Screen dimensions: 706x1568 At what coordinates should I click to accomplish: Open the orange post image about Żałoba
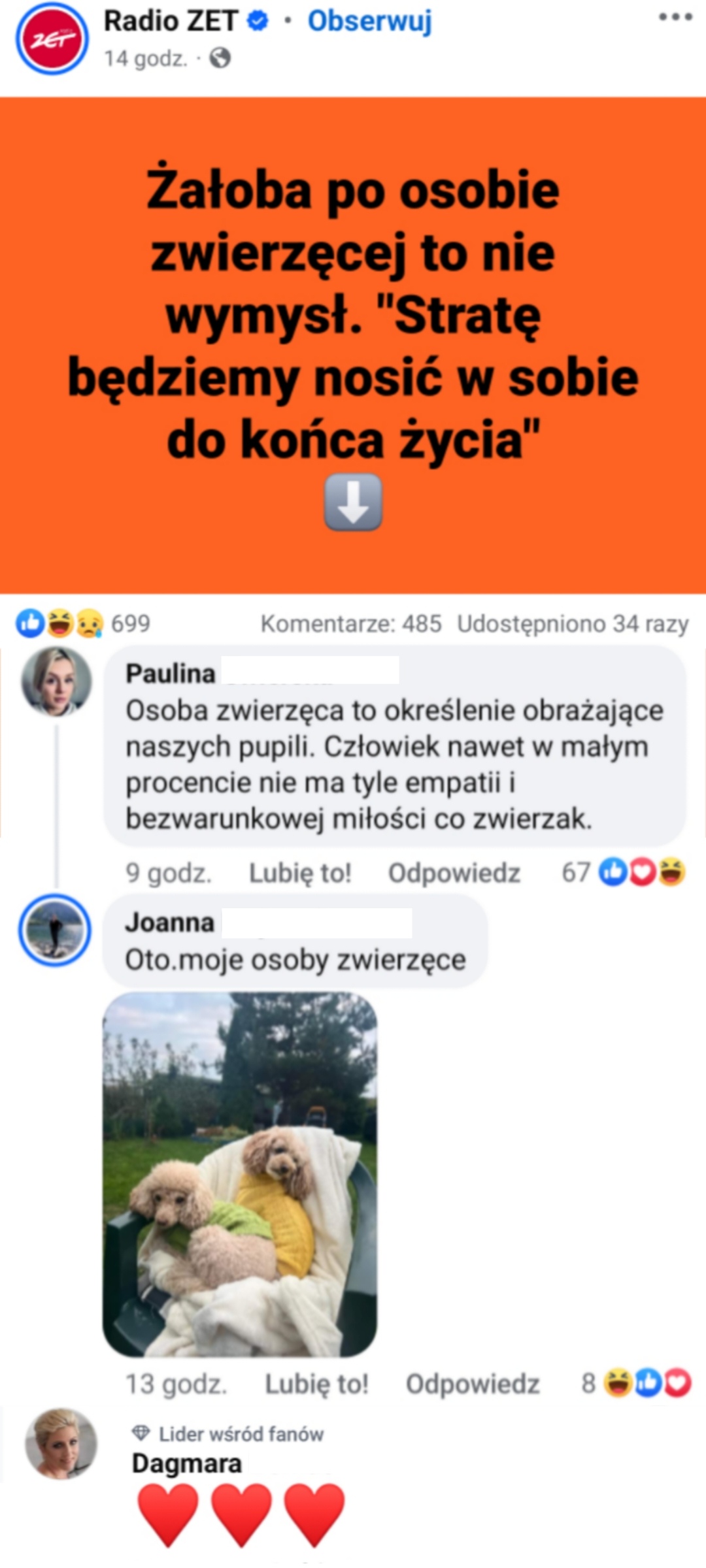pos(353,345)
